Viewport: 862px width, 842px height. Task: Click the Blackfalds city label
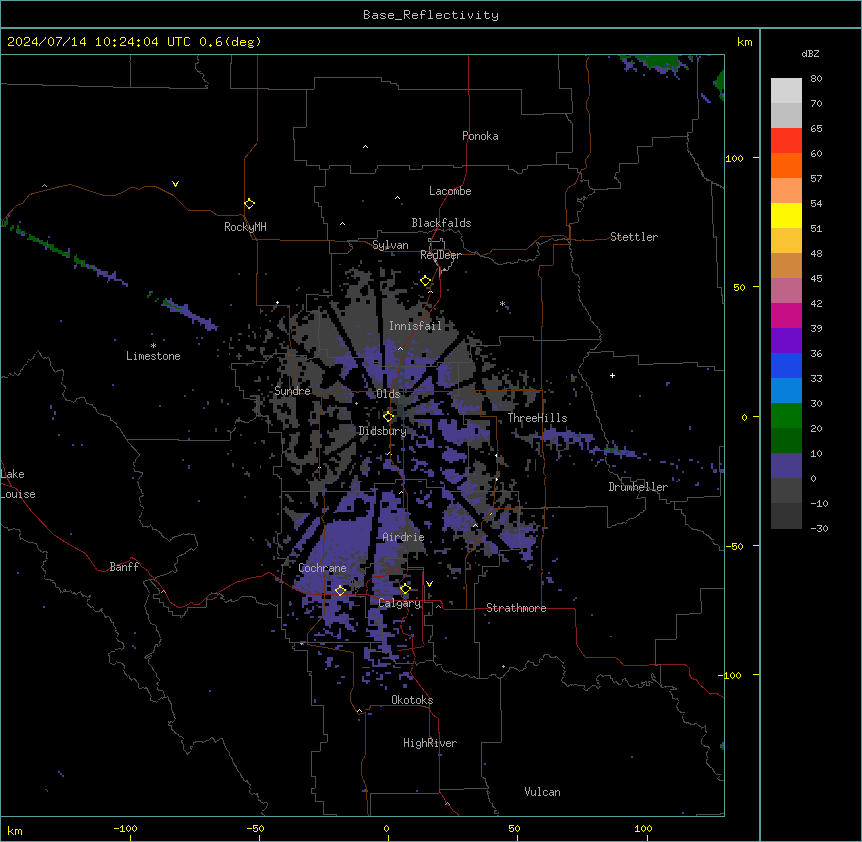click(441, 223)
